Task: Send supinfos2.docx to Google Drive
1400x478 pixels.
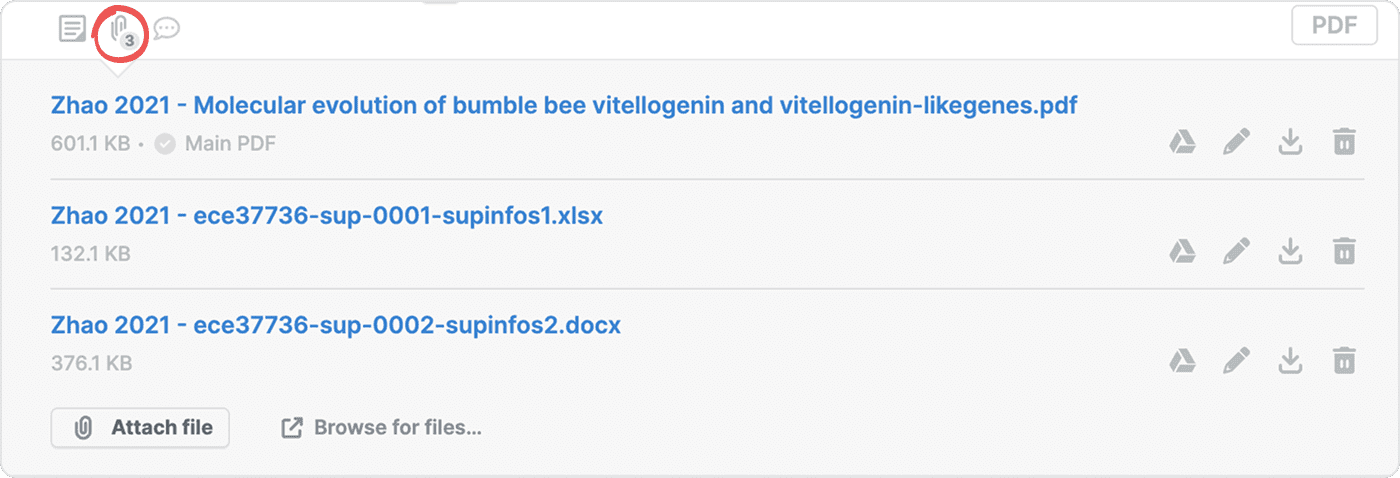Action: pyautogui.click(x=1183, y=360)
